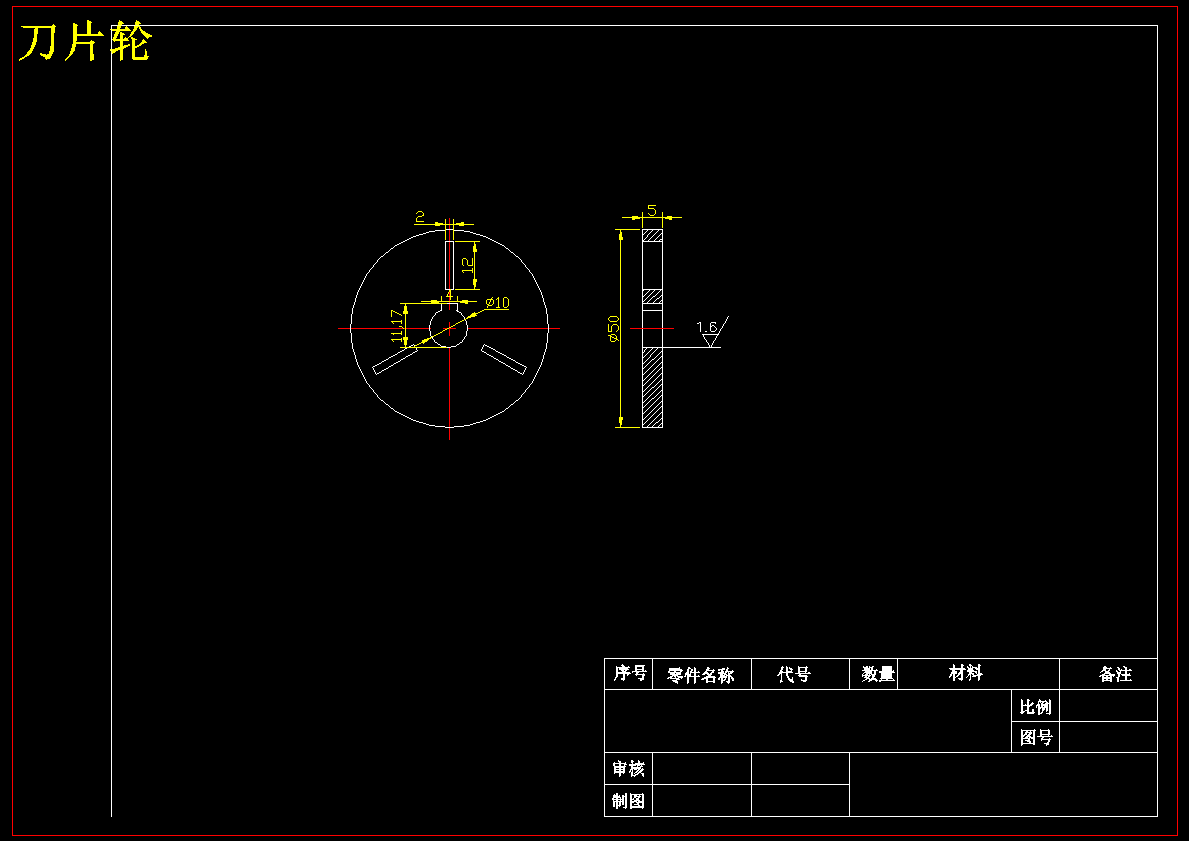The width and height of the screenshot is (1189, 841).
Task: Select the 材料 header cell
Action: [978, 673]
